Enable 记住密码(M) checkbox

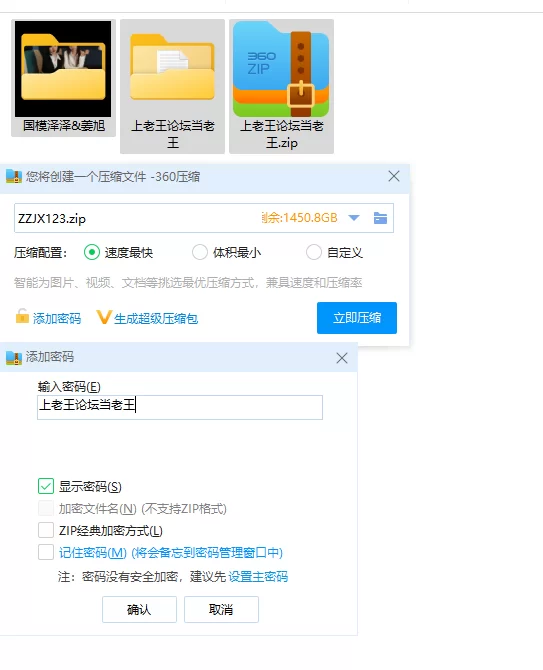(46, 552)
